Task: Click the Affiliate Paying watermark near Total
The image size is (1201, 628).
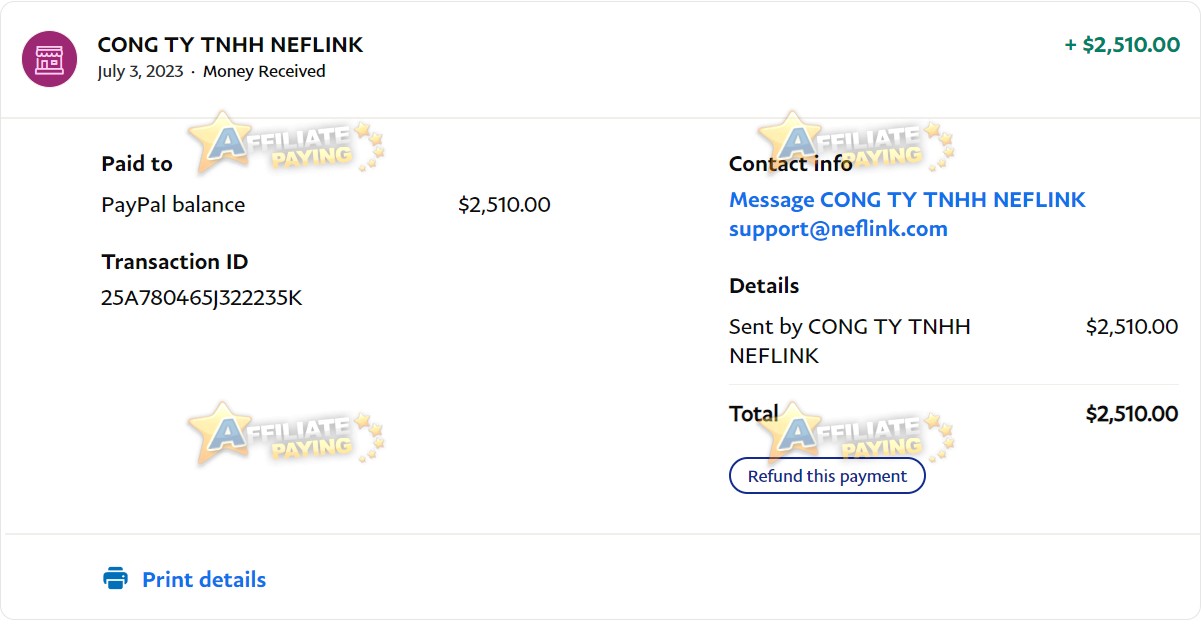Action: 856,434
